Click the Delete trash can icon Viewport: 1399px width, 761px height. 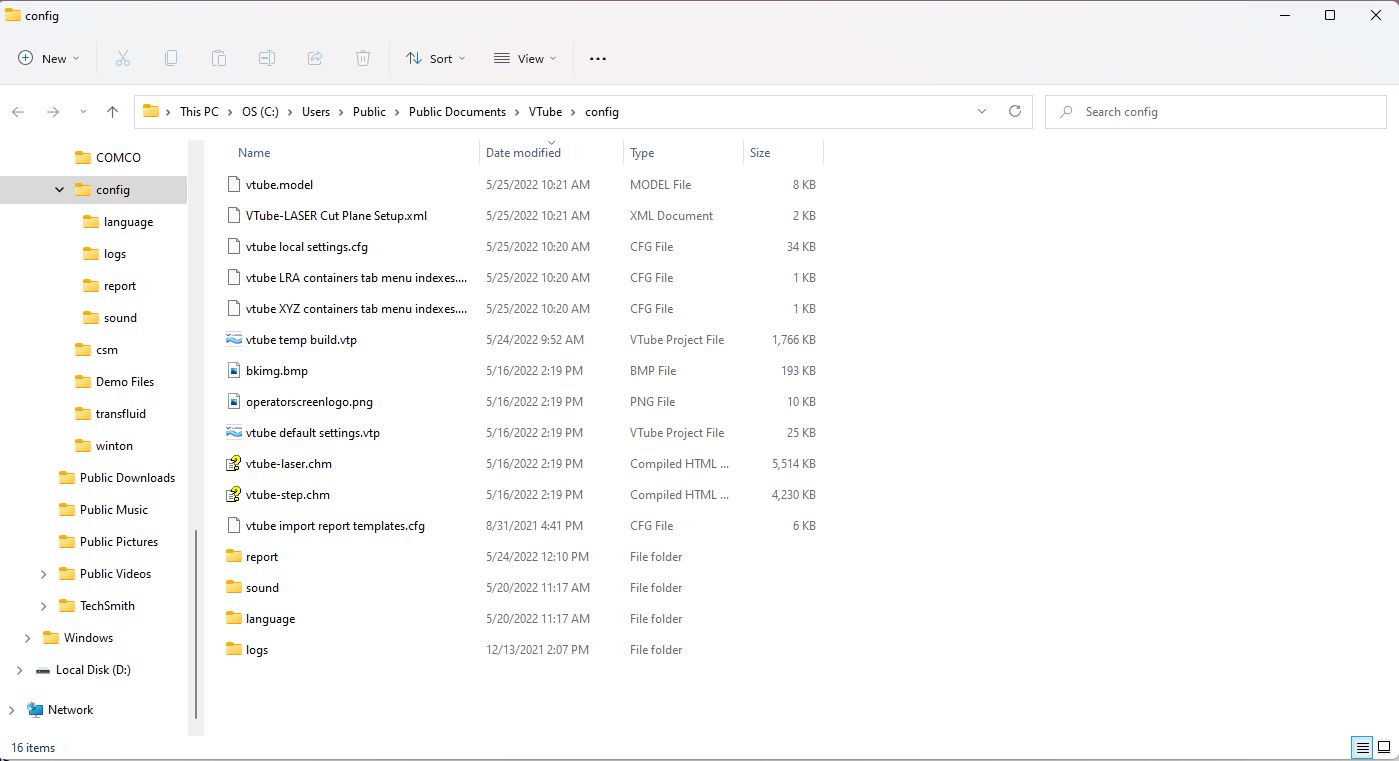363,59
